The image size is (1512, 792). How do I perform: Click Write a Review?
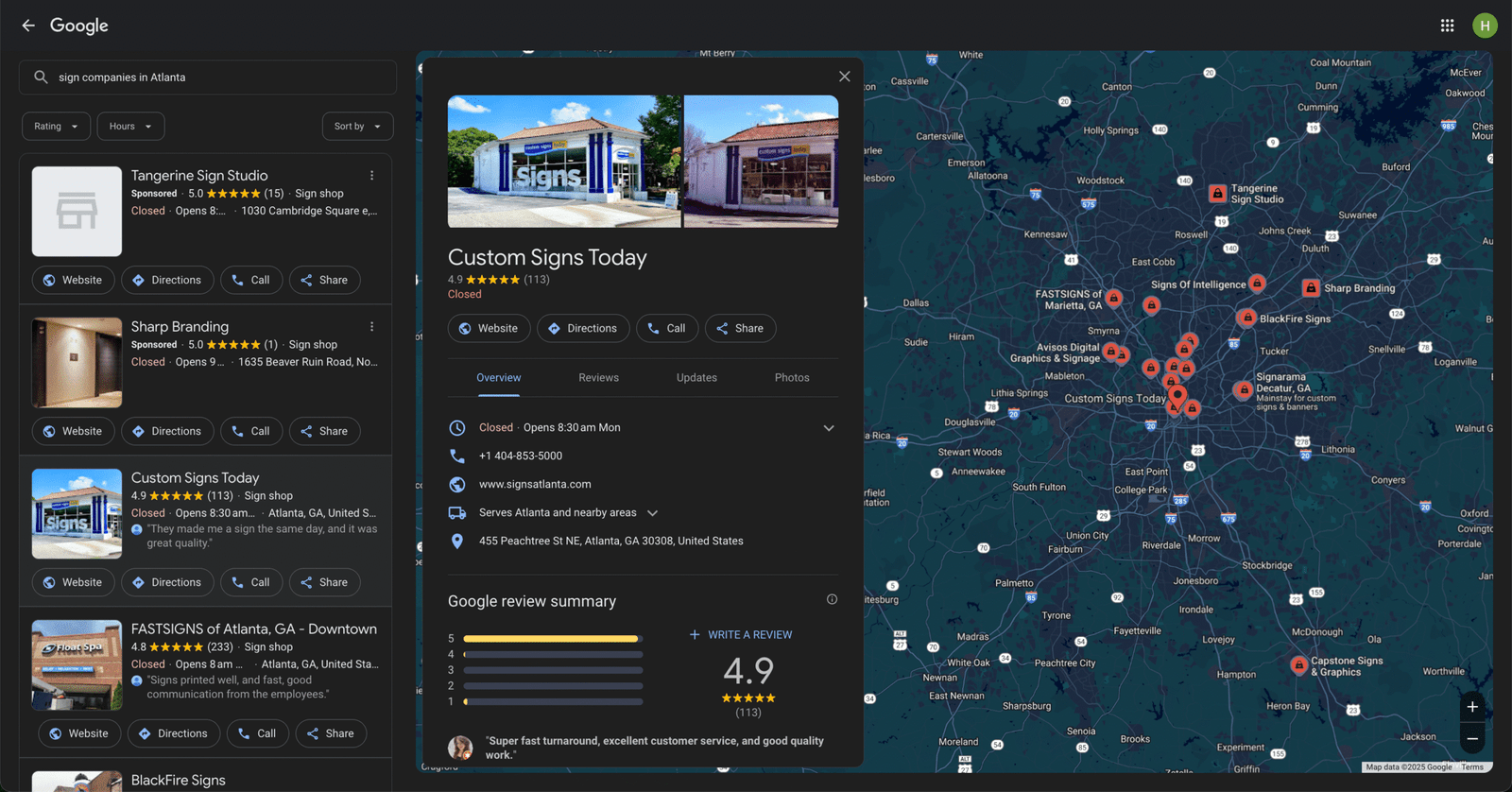pos(741,635)
